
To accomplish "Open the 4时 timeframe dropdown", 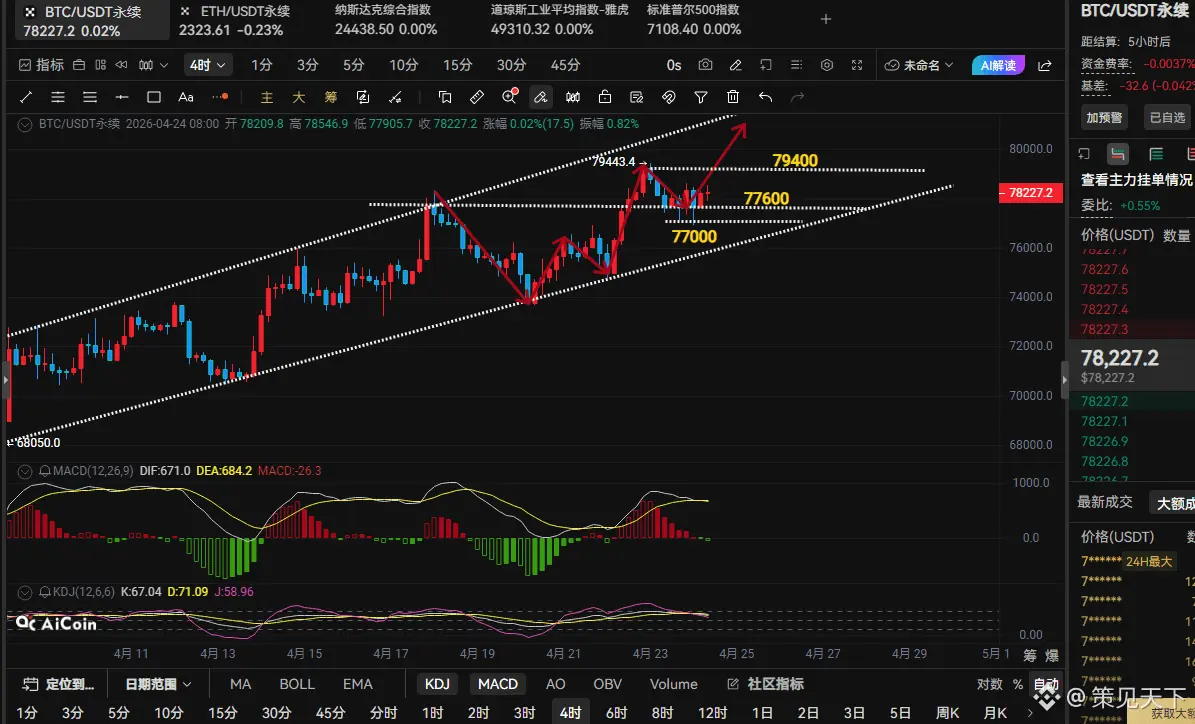I will 207,65.
